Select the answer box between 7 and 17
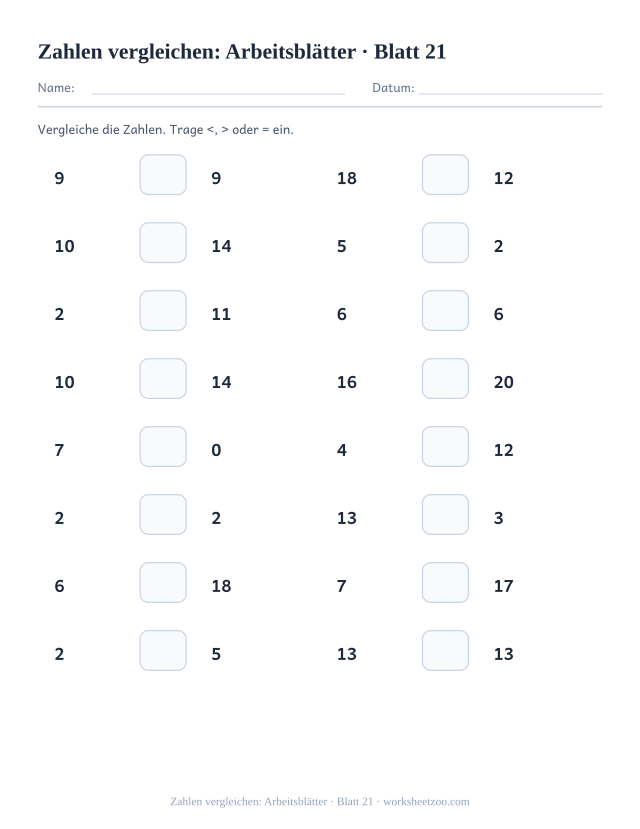 click(445, 583)
